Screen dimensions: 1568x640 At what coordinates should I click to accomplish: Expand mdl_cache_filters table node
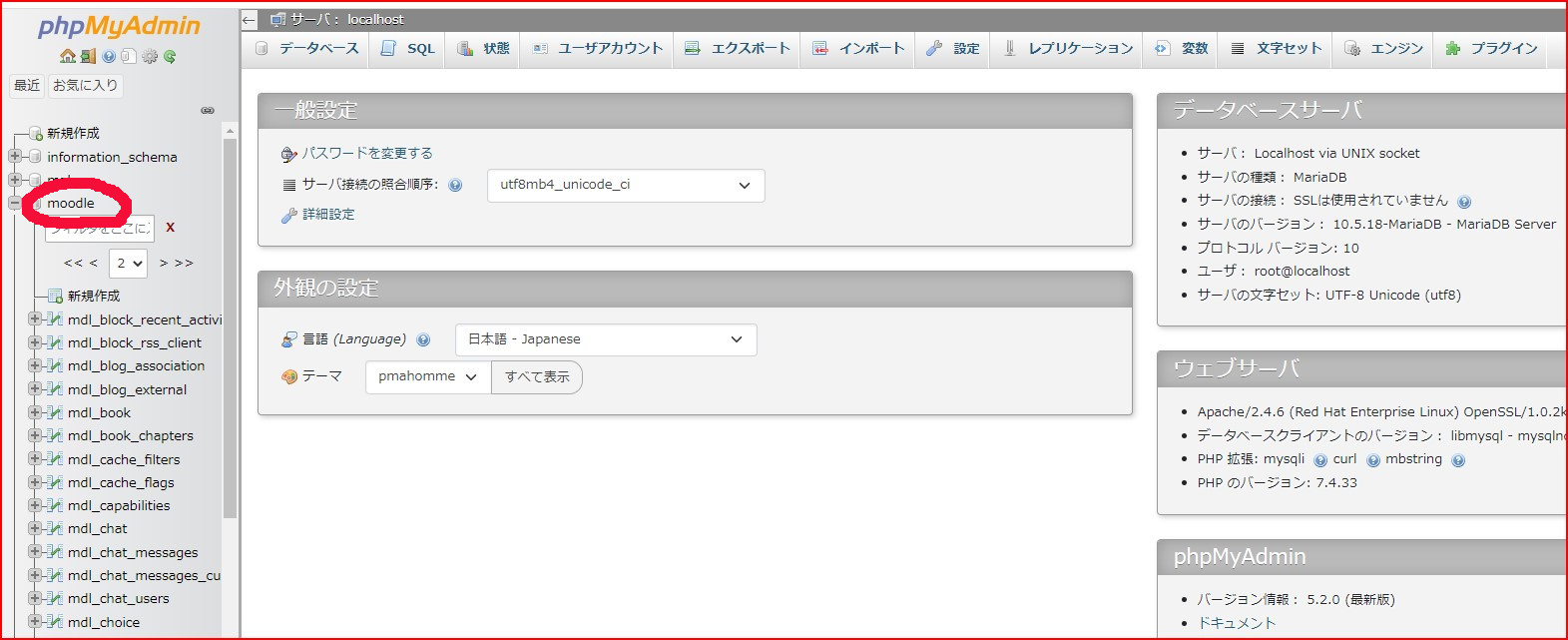click(35, 458)
